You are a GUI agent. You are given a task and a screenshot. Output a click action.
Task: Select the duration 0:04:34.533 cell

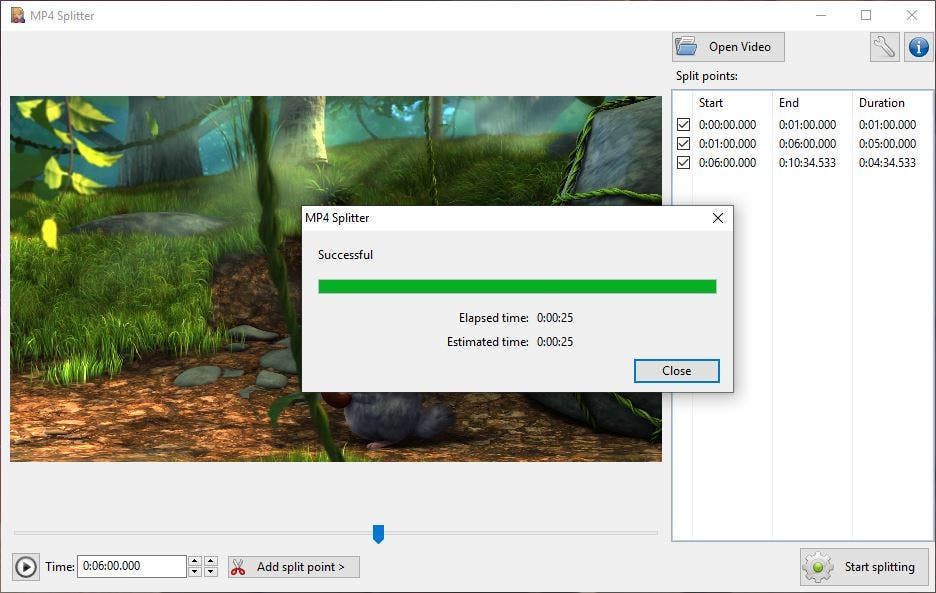point(887,163)
